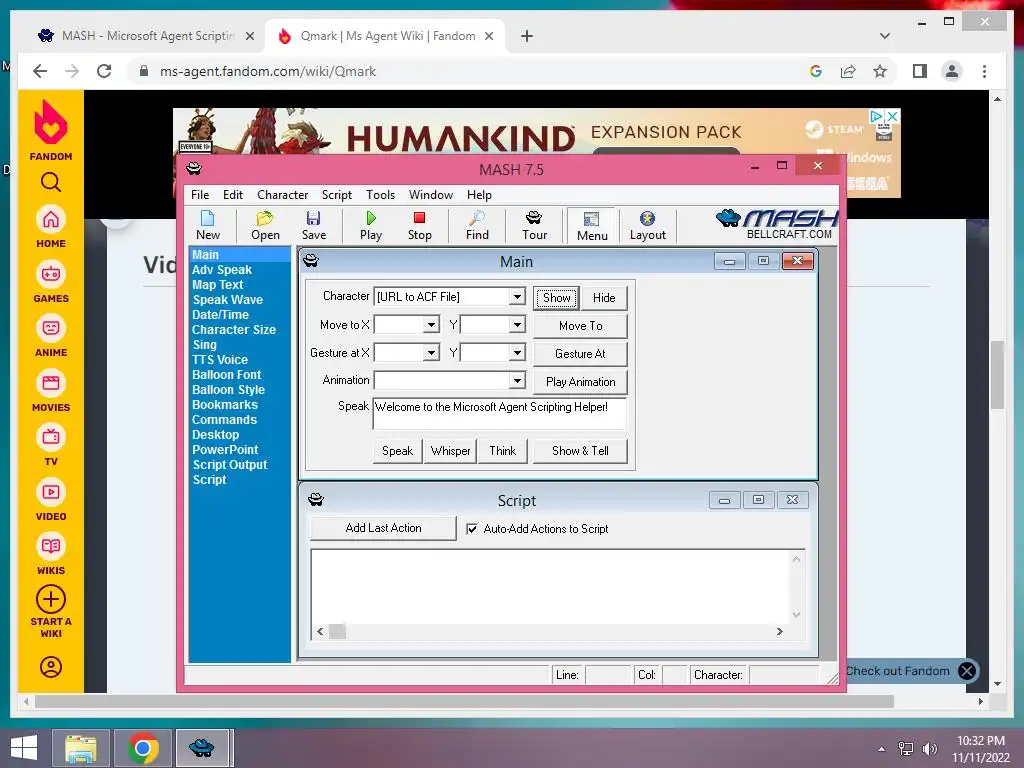This screenshot has height=768, width=1024.
Task: Reload the Qmark wiki page
Action: [104, 71]
